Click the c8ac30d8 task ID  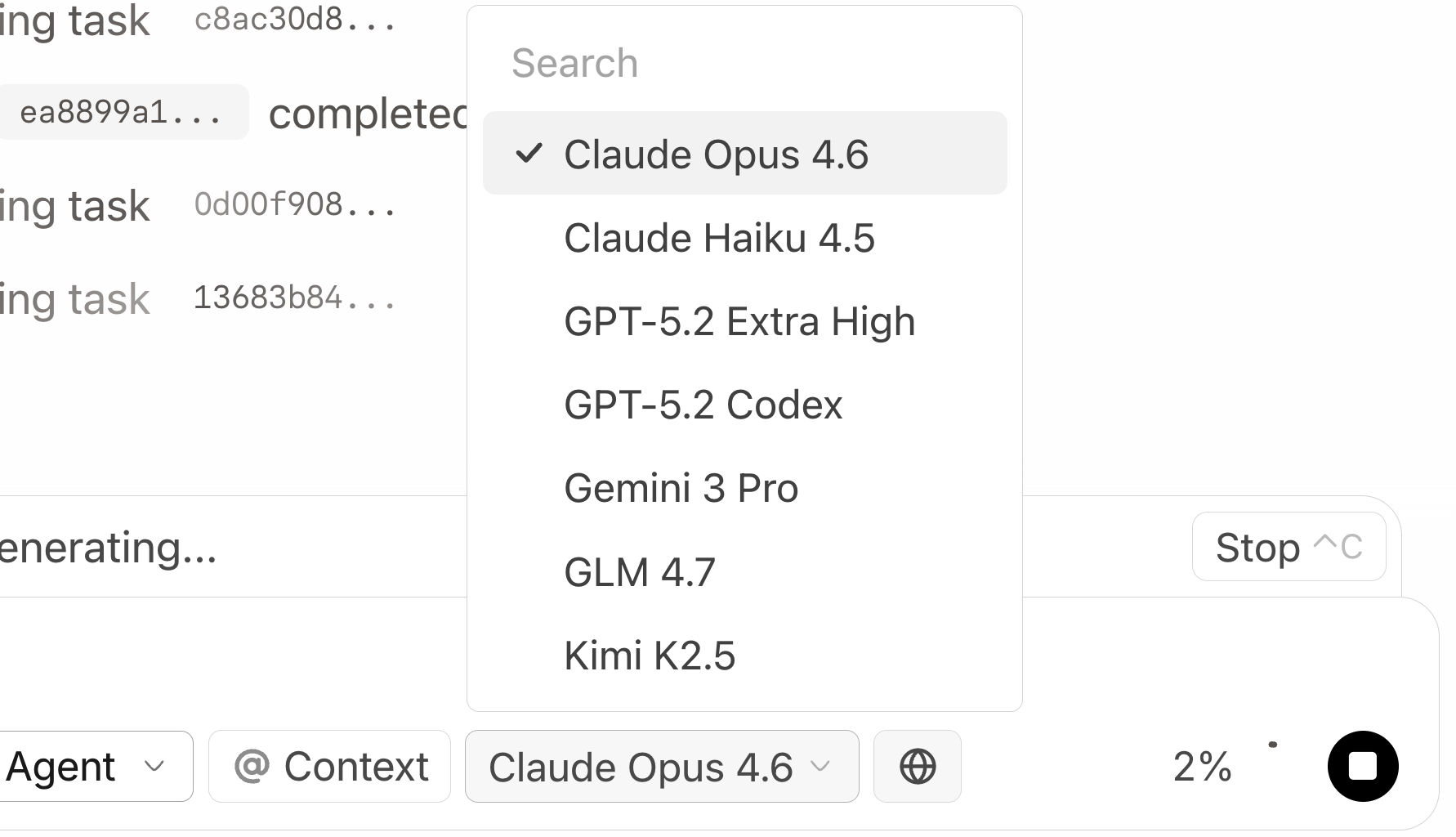(294, 20)
